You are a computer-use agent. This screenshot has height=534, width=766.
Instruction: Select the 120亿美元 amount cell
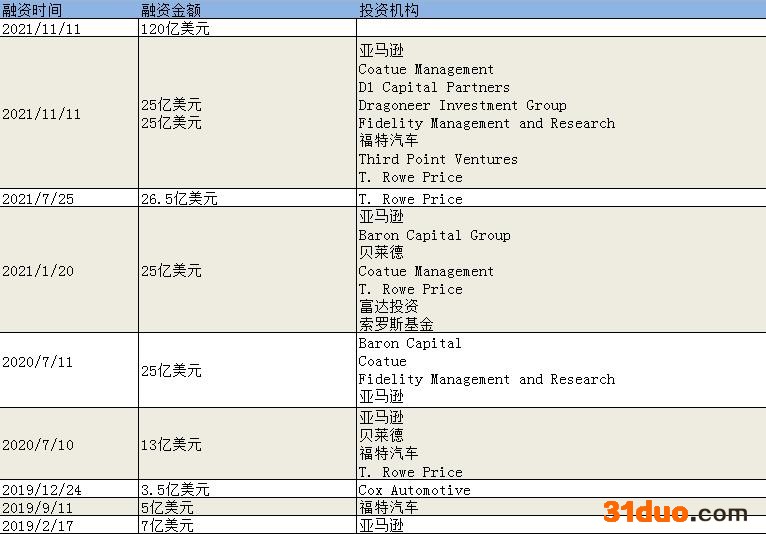pyautogui.click(x=175, y=29)
